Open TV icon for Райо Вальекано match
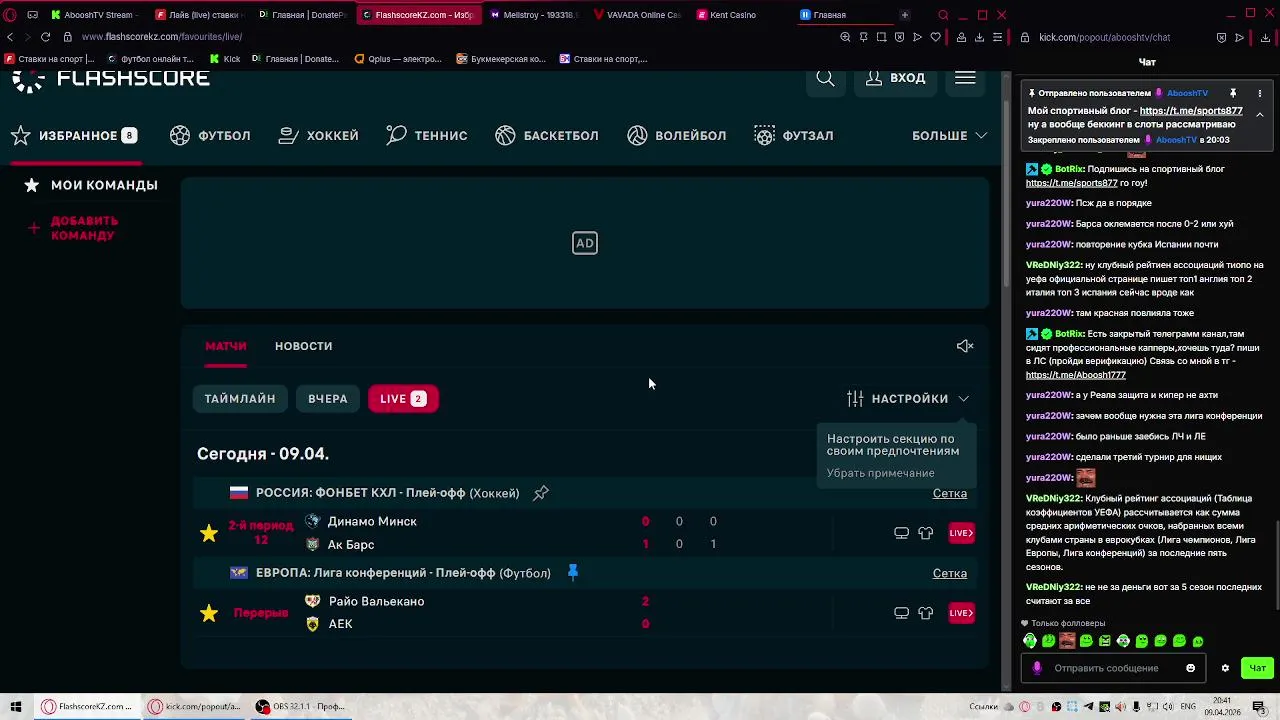The height and width of the screenshot is (720, 1280). [901, 613]
